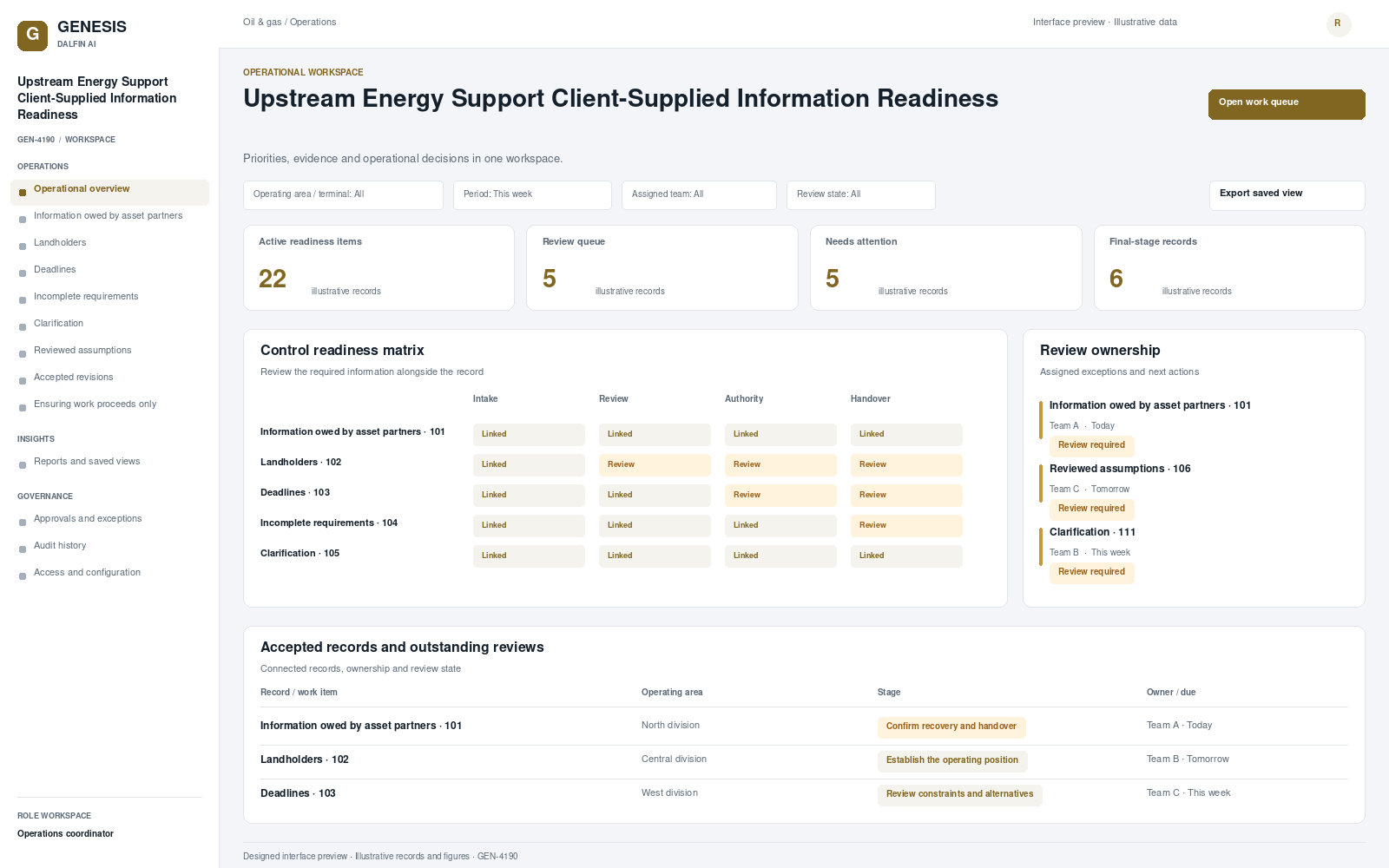Click the Review queue card

(662, 267)
